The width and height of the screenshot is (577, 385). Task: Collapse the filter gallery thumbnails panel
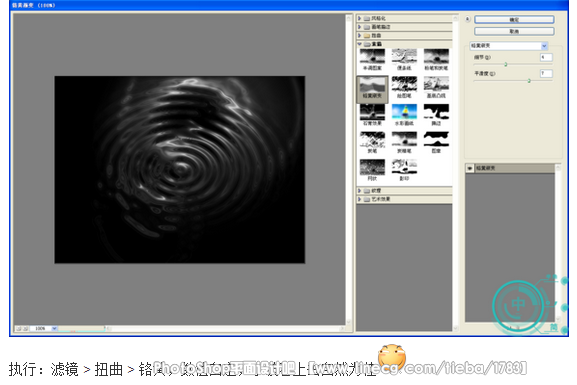coord(467,19)
